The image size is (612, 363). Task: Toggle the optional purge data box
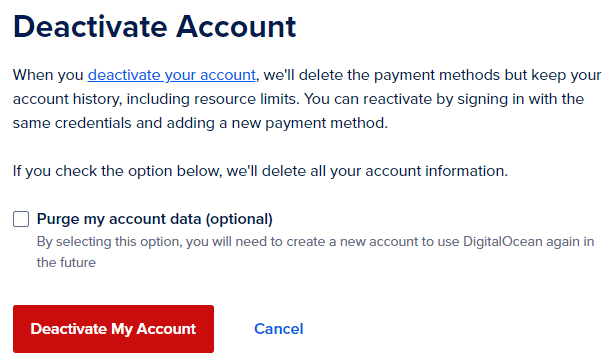point(21,219)
